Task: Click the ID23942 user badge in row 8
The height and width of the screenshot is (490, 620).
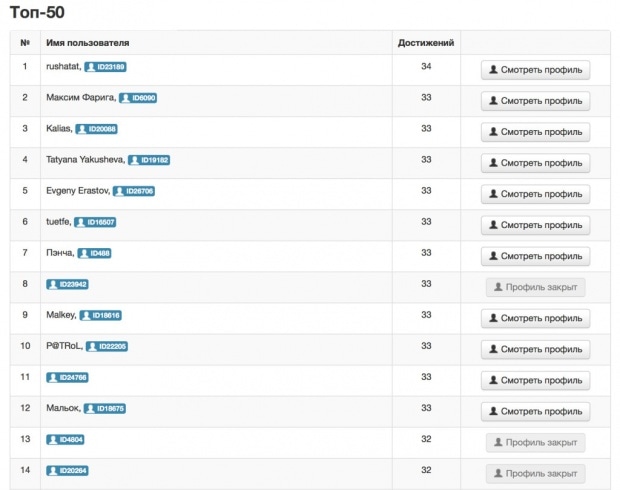Action: [67, 284]
